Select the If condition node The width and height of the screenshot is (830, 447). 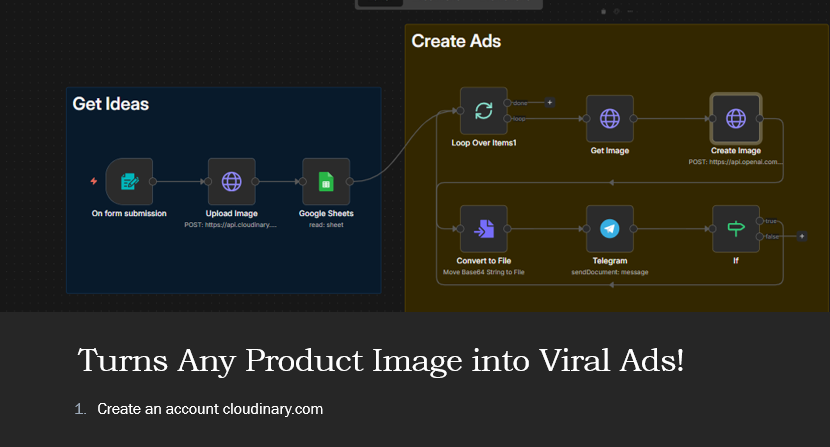pyautogui.click(x=736, y=229)
